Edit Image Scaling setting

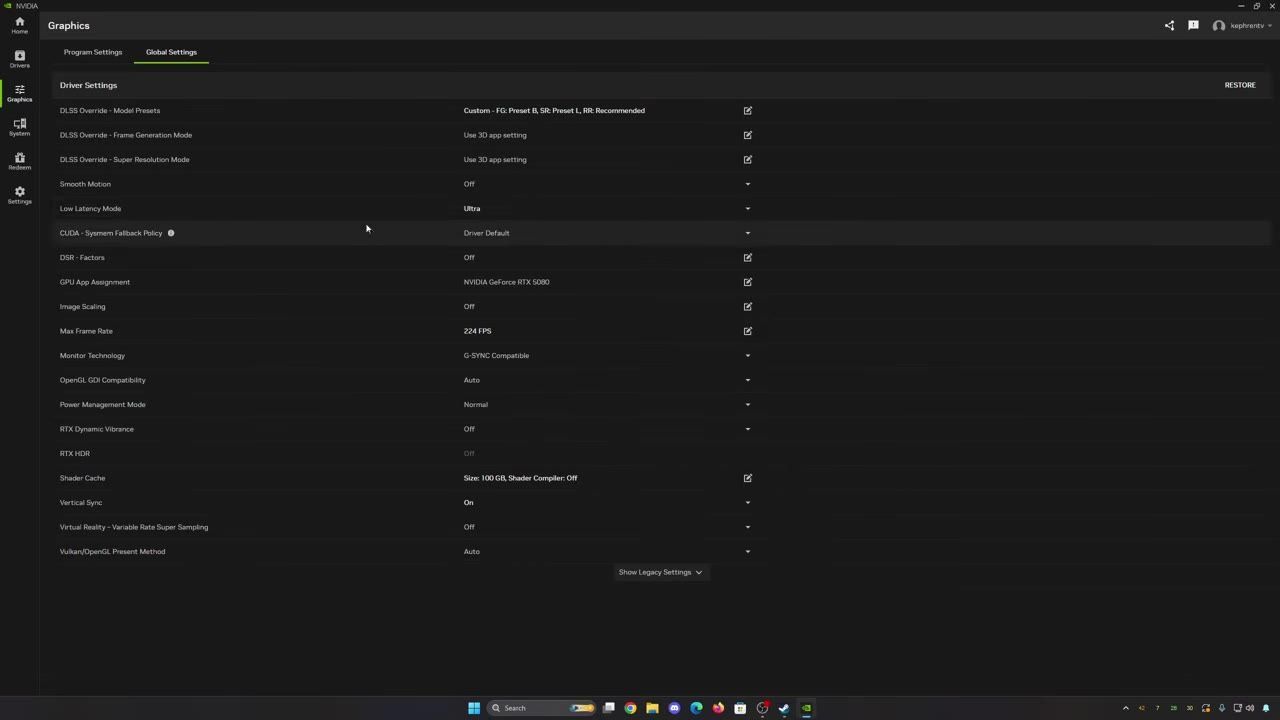pyautogui.click(x=747, y=306)
